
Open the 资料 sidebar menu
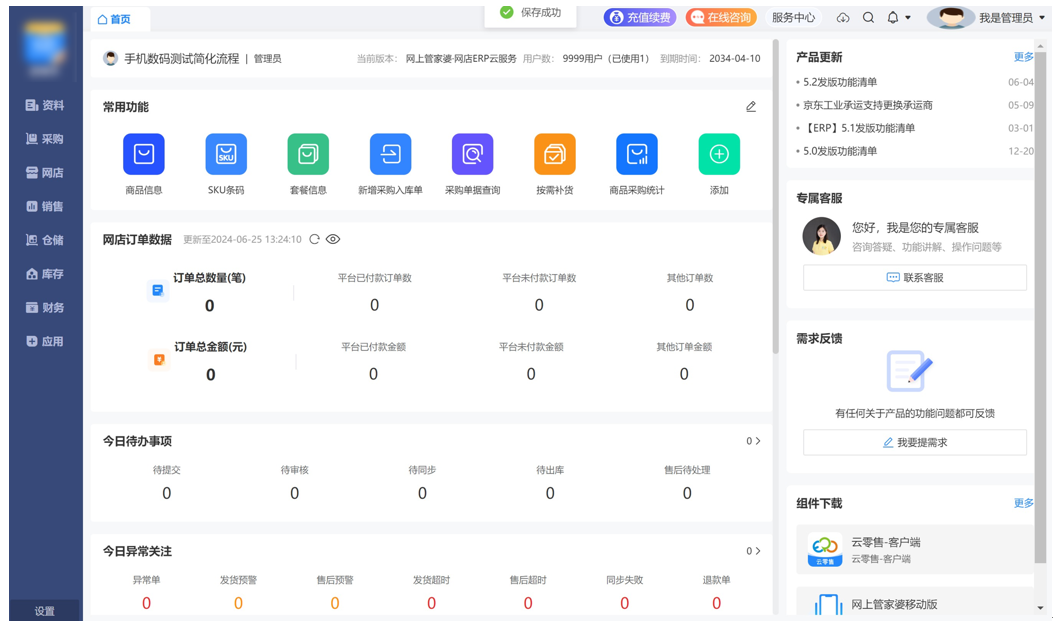[45, 105]
